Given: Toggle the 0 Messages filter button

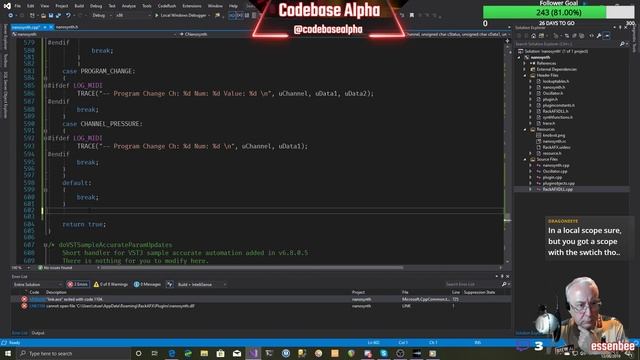Looking at the screenshot, I should coord(147,284).
